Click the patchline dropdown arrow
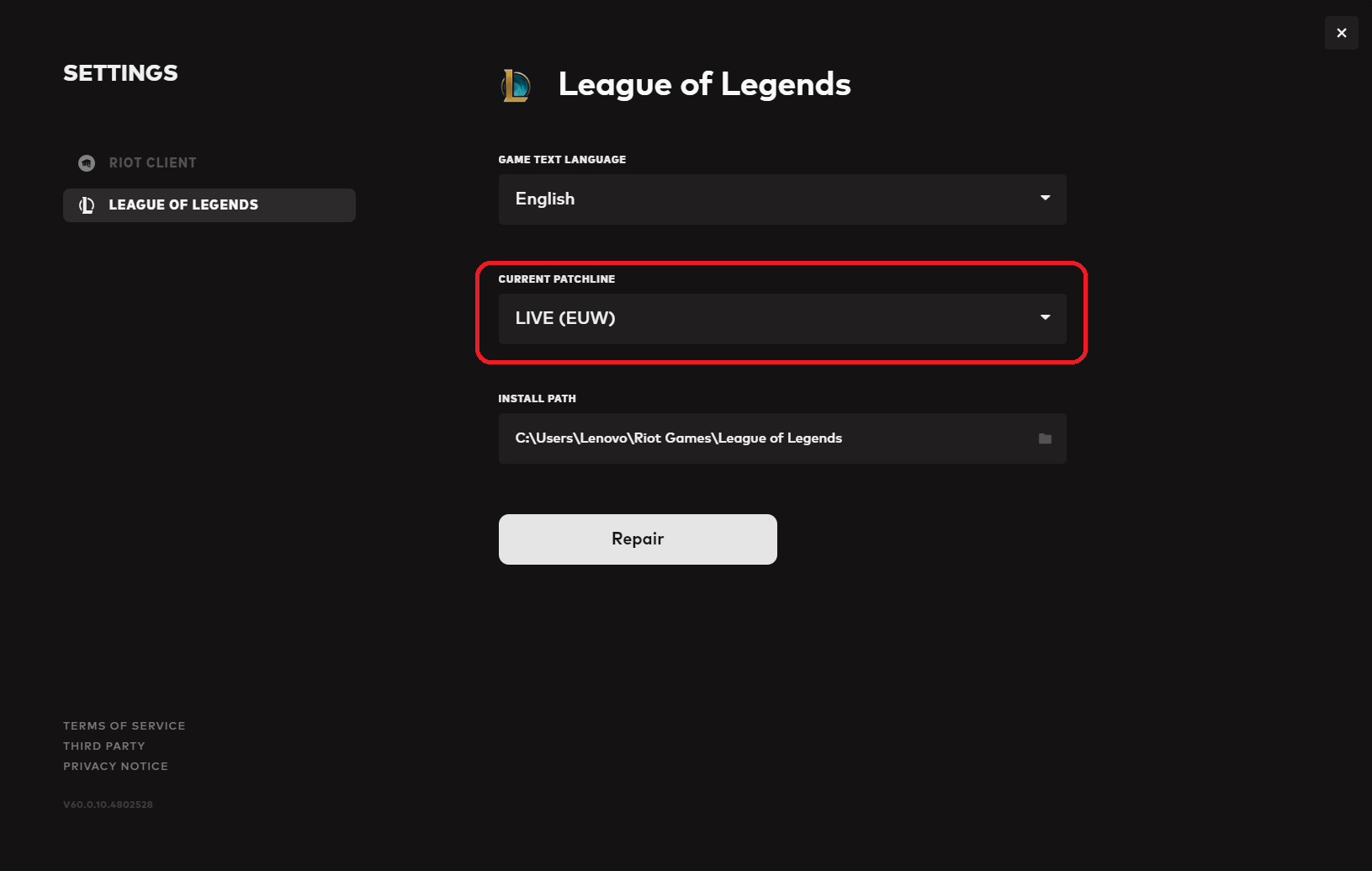1372x871 pixels. (x=1045, y=318)
